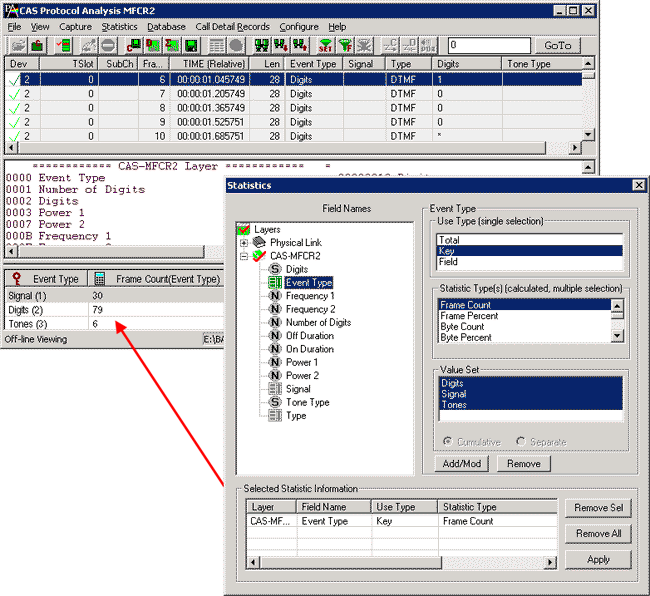
Task: Click the calculator icon in Frame Count header
Action: 99,279
